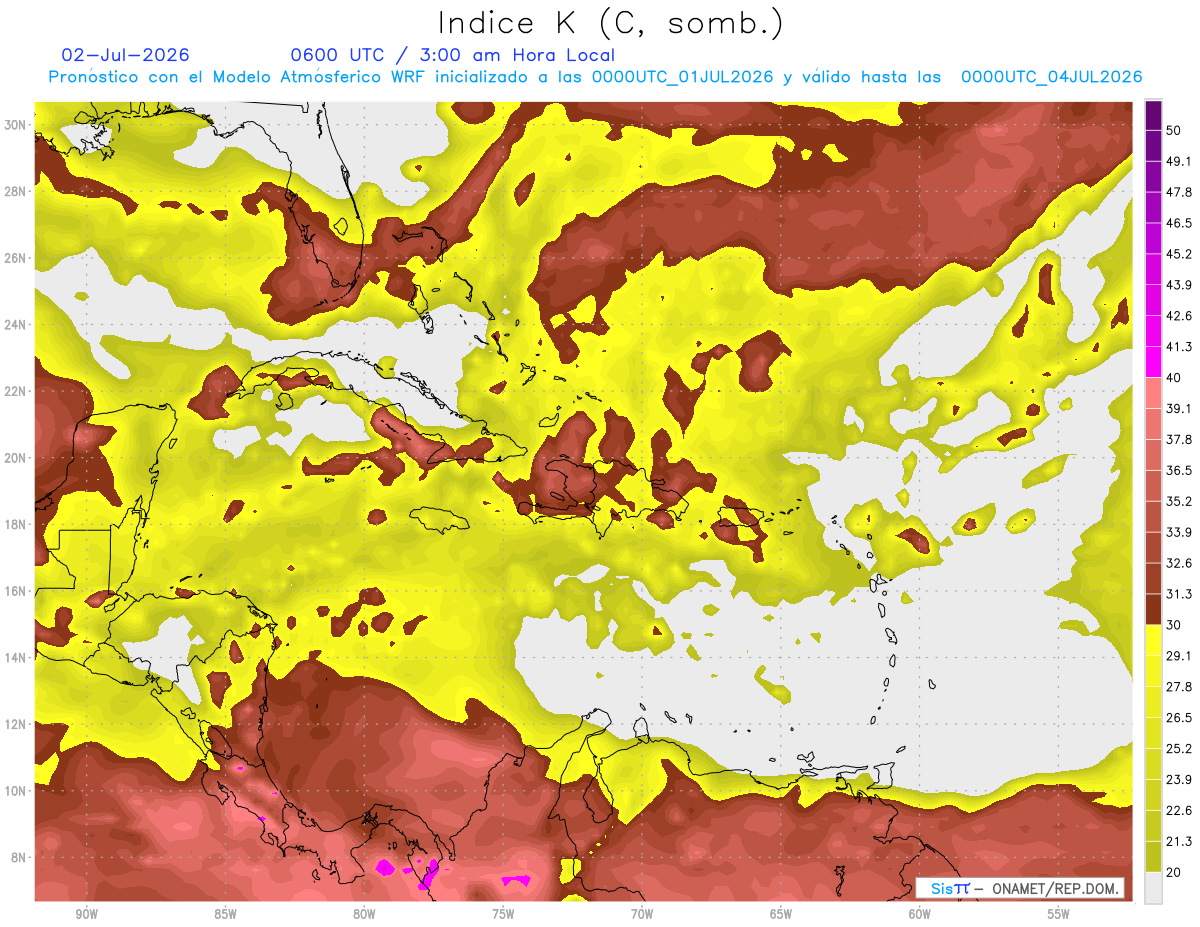This screenshot has height=927, width=1200.
Task: Click color scale value 39.1
Action: 1180,408
